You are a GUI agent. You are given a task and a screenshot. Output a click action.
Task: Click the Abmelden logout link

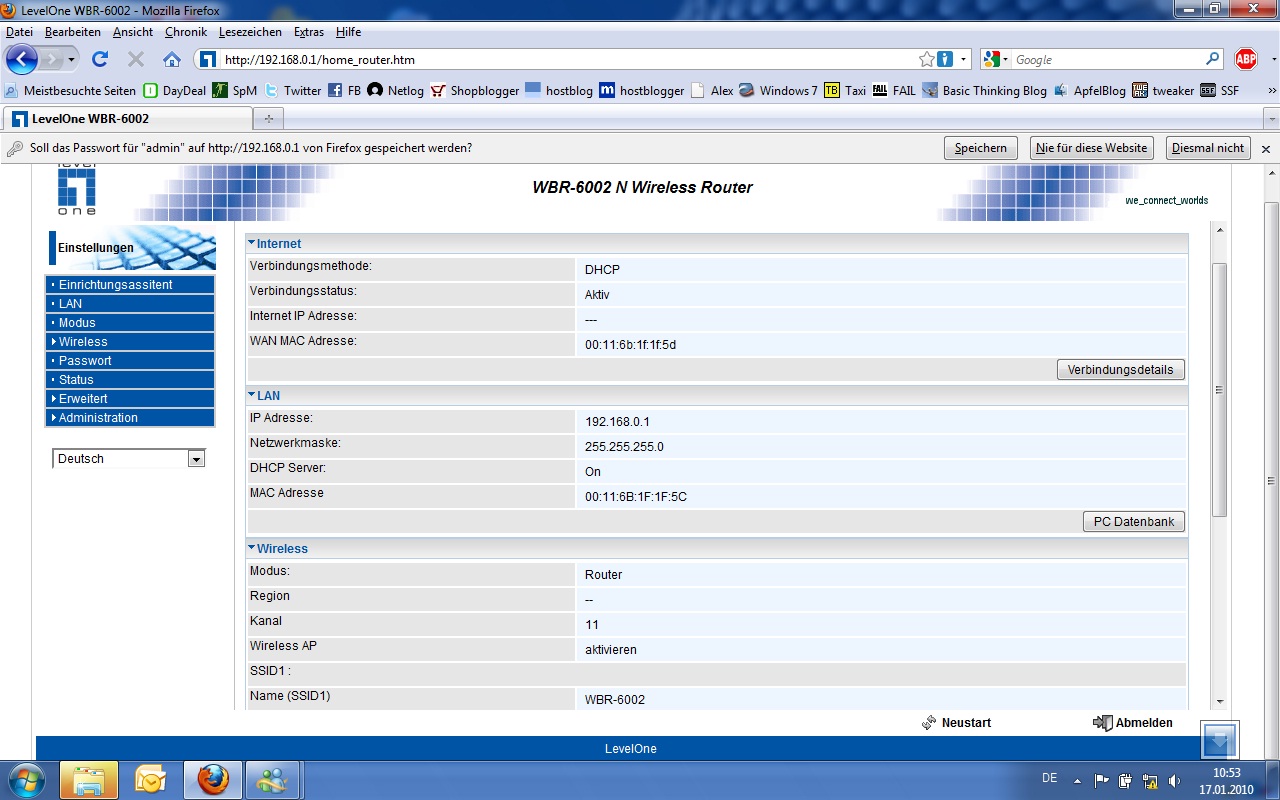tap(1143, 722)
